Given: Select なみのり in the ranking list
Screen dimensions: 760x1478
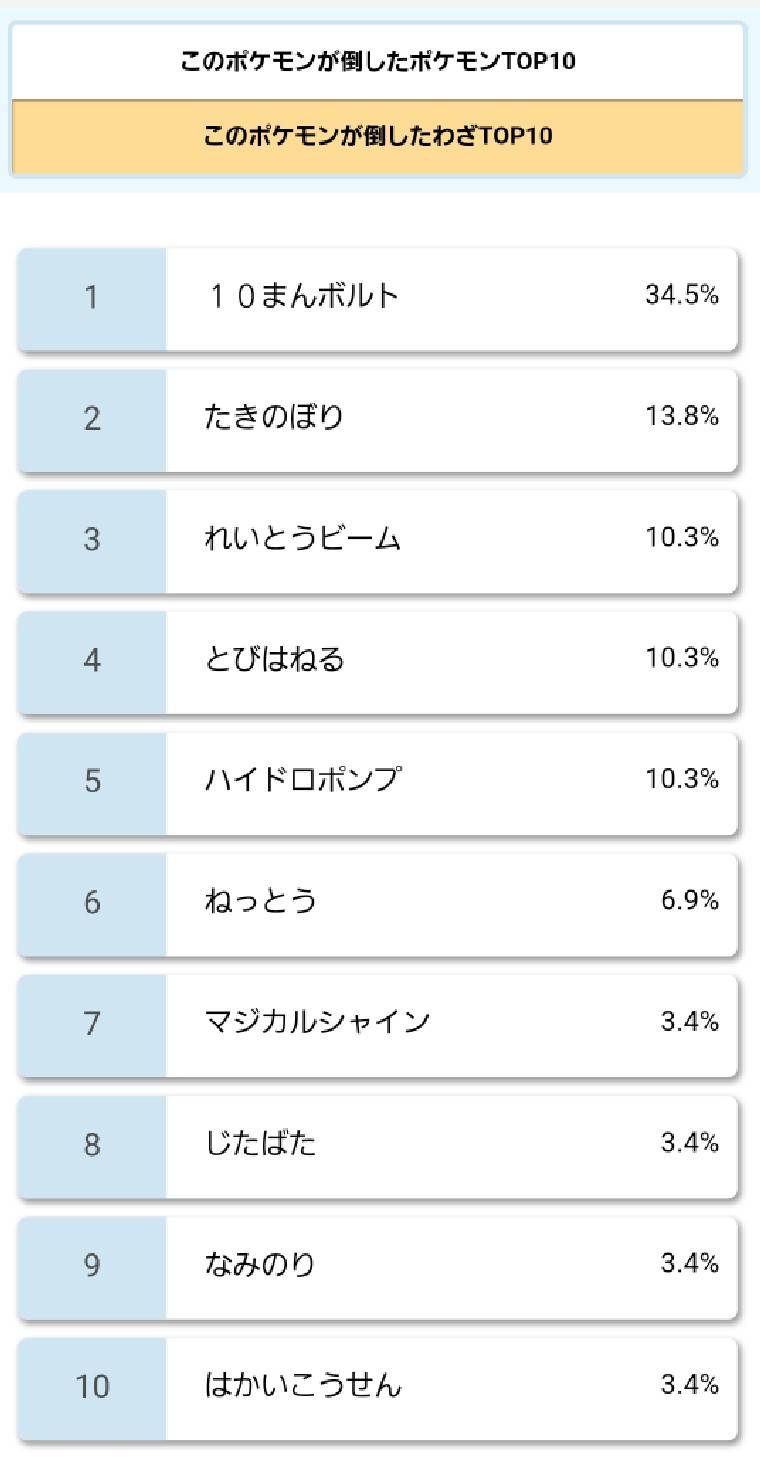Looking at the screenshot, I should [x=377, y=1268].
